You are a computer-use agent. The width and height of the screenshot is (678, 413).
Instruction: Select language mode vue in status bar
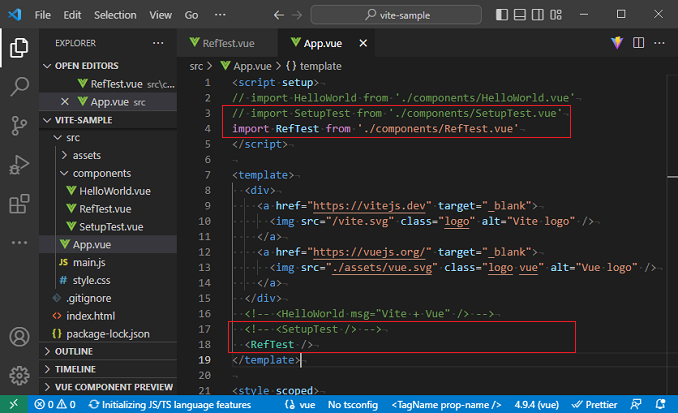click(307, 404)
